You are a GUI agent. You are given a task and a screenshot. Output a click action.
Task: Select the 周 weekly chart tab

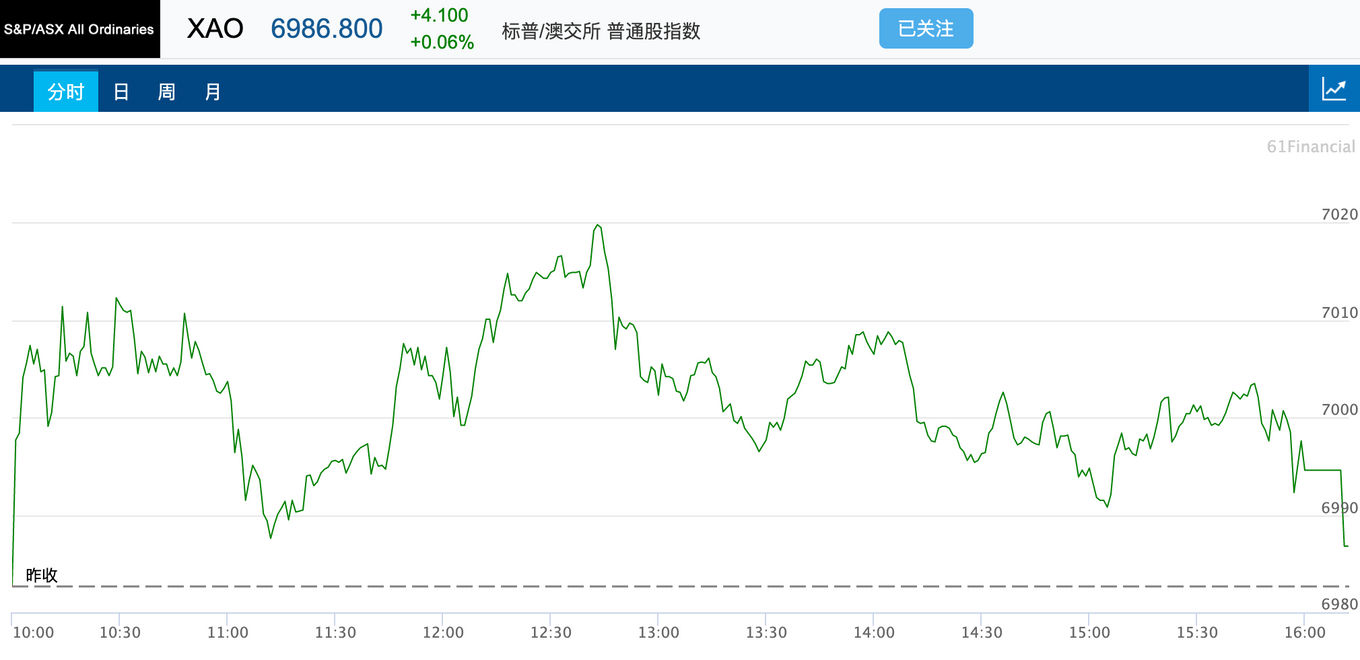[x=166, y=91]
